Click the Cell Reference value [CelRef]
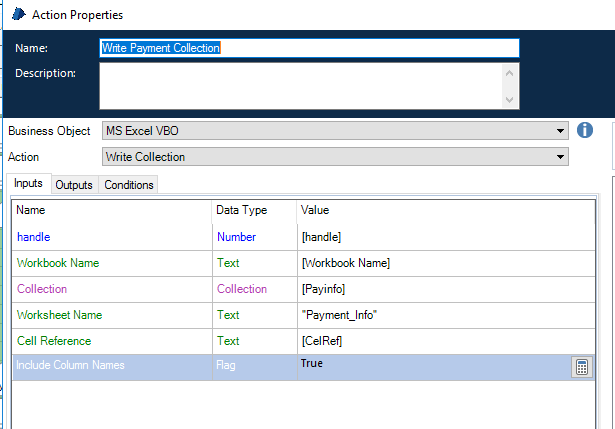The width and height of the screenshot is (615, 429). pos(430,341)
